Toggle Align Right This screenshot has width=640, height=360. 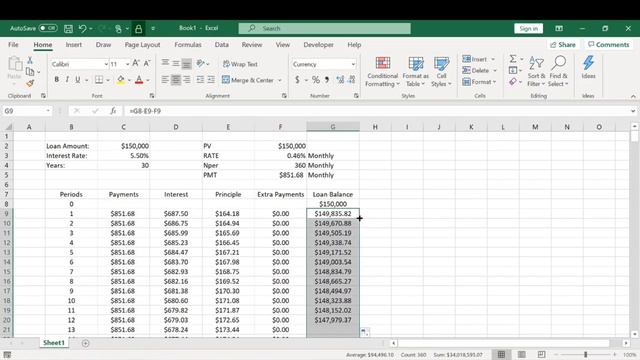(187, 80)
